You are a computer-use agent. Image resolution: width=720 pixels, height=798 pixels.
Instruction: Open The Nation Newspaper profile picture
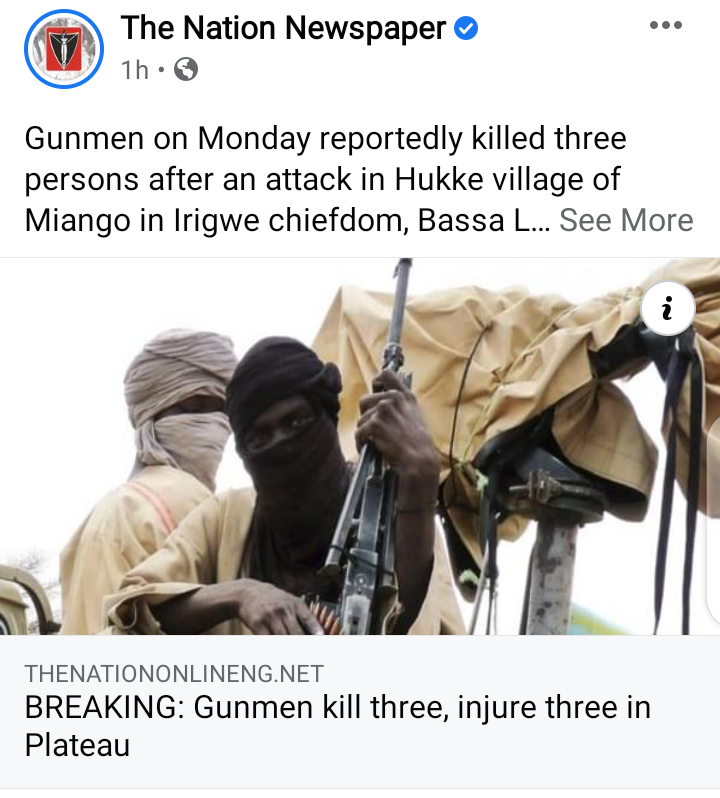tap(64, 49)
